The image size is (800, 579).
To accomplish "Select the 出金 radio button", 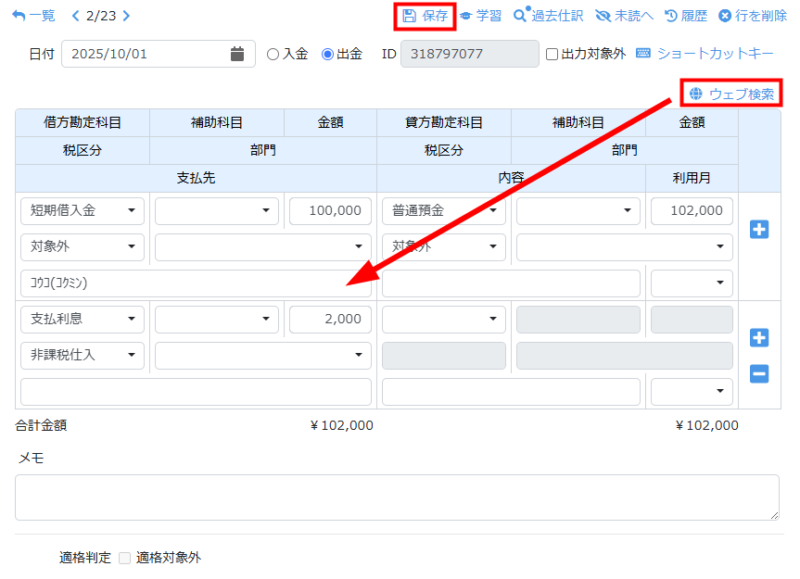I will pyautogui.click(x=327, y=54).
